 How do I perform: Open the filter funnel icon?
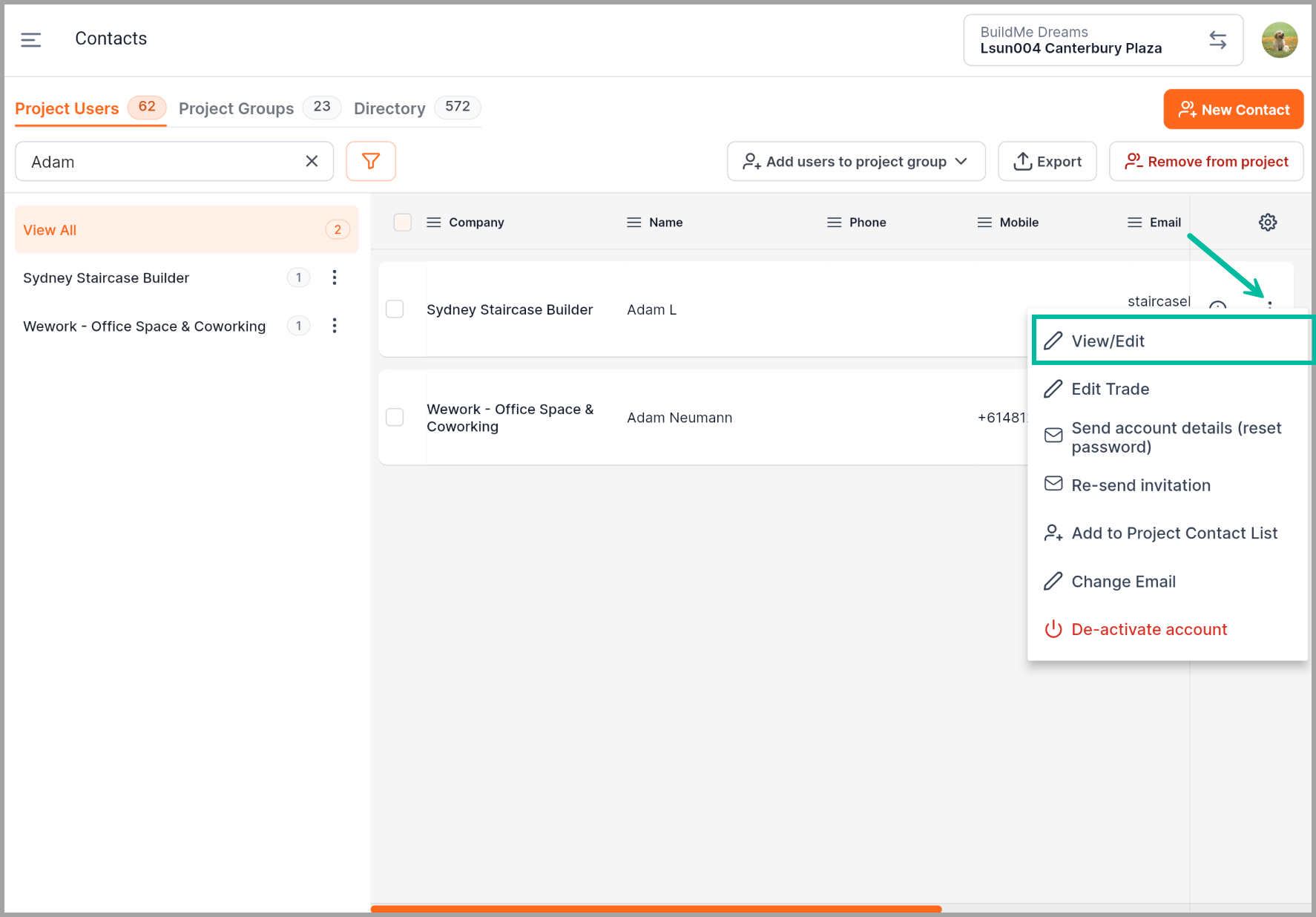pyautogui.click(x=371, y=161)
